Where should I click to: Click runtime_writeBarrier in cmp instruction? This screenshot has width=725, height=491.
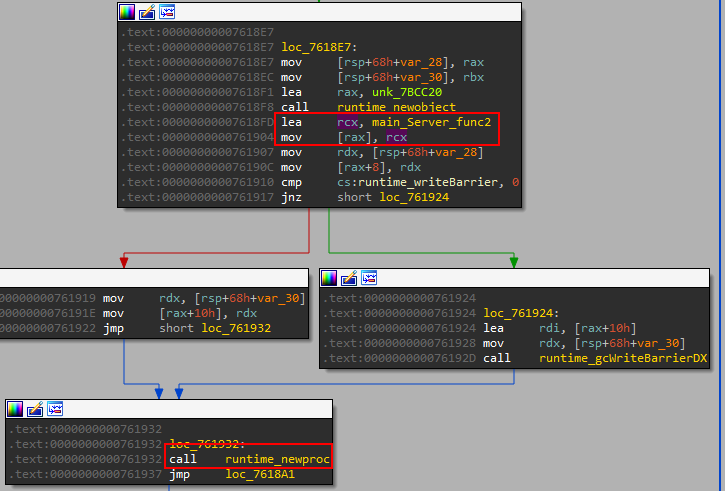click(x=427, y=182)
